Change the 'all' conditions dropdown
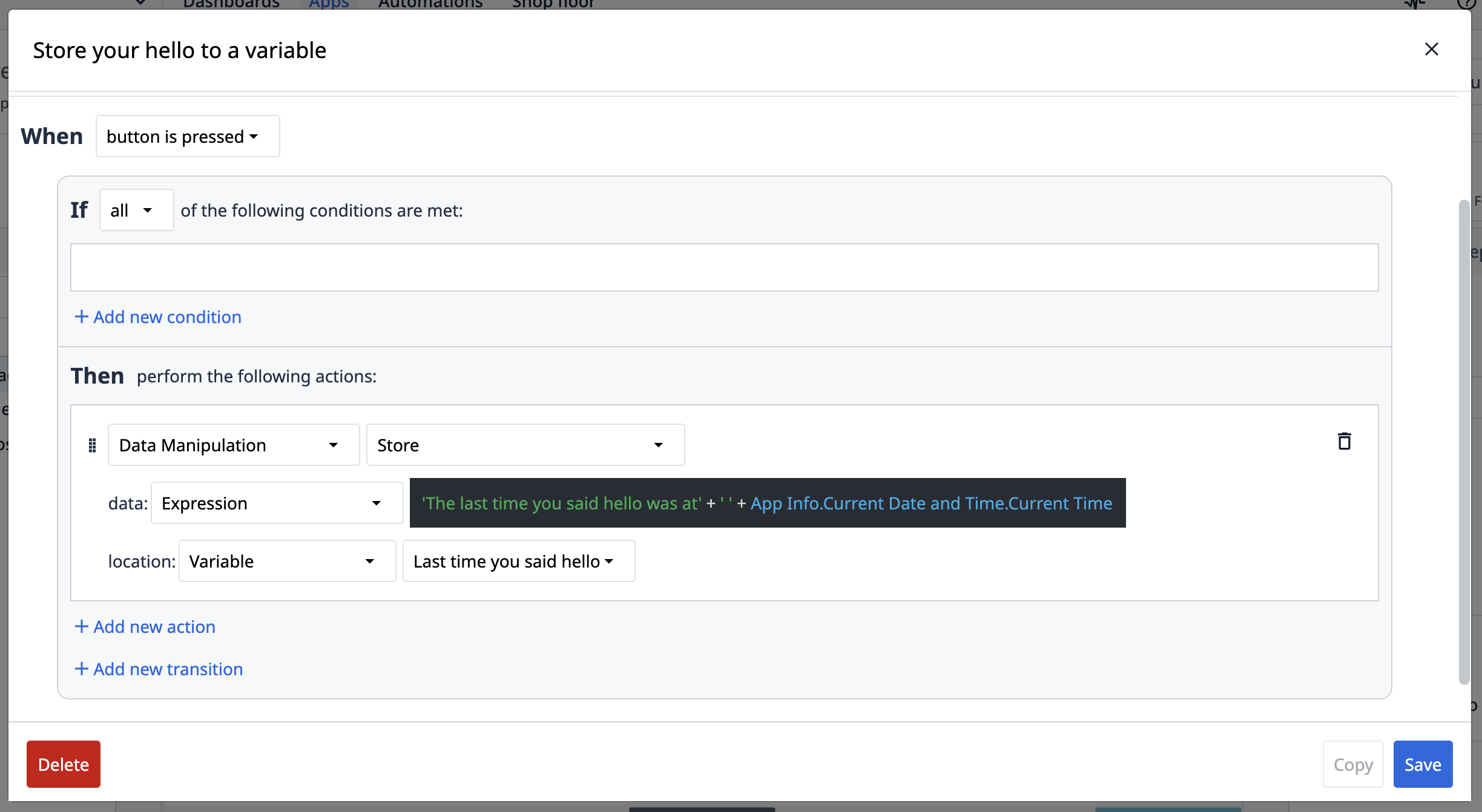This screenshot has height=812, width=1482. click(136, 210)
